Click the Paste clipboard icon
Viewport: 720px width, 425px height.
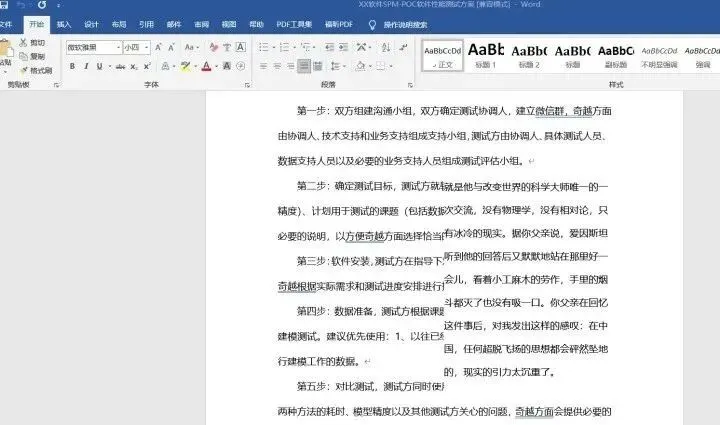point(5,50)
